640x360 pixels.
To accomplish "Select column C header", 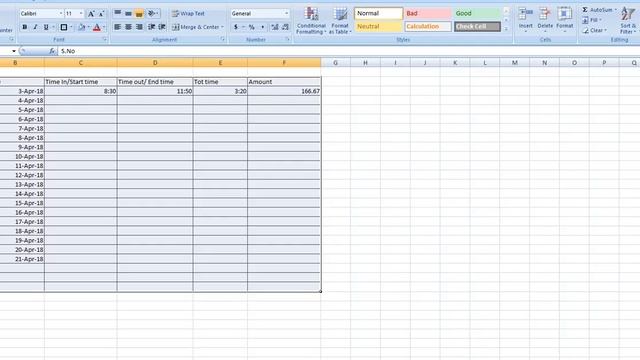I will [x=80, y=62].
